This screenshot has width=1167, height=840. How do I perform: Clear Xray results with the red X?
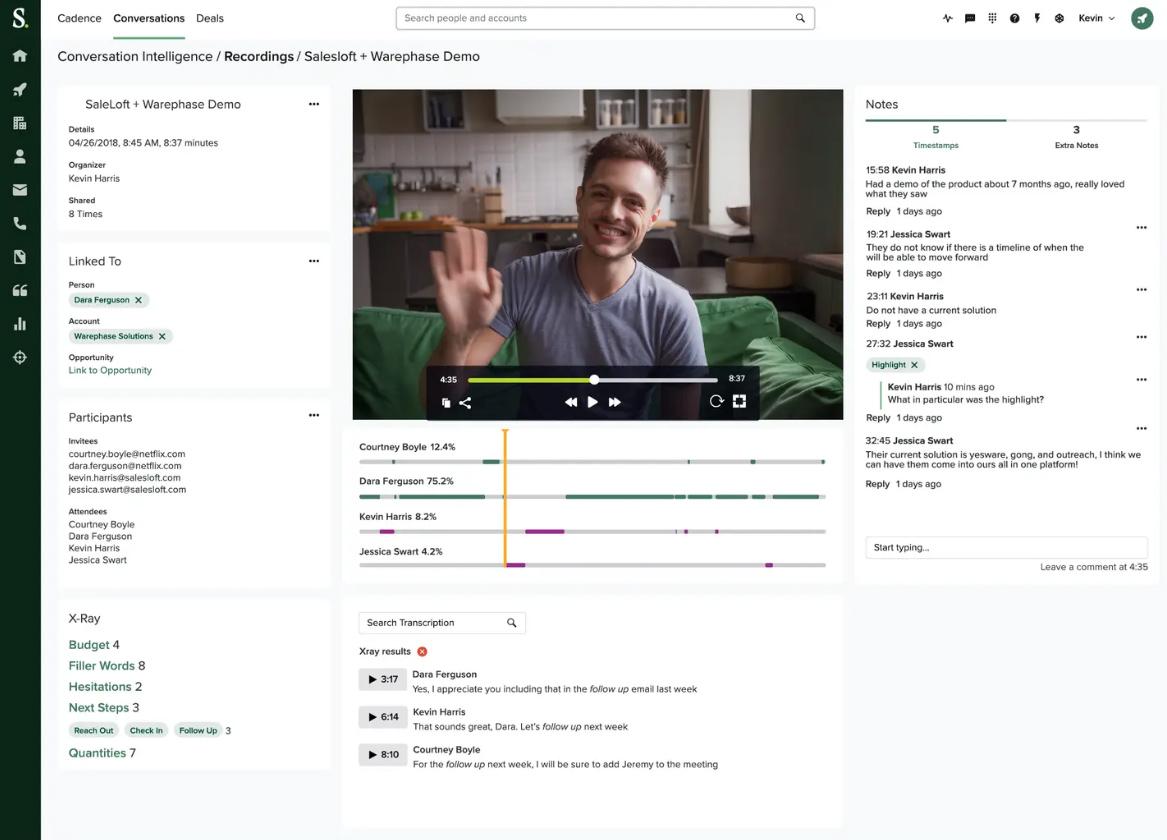pos(422,651)
